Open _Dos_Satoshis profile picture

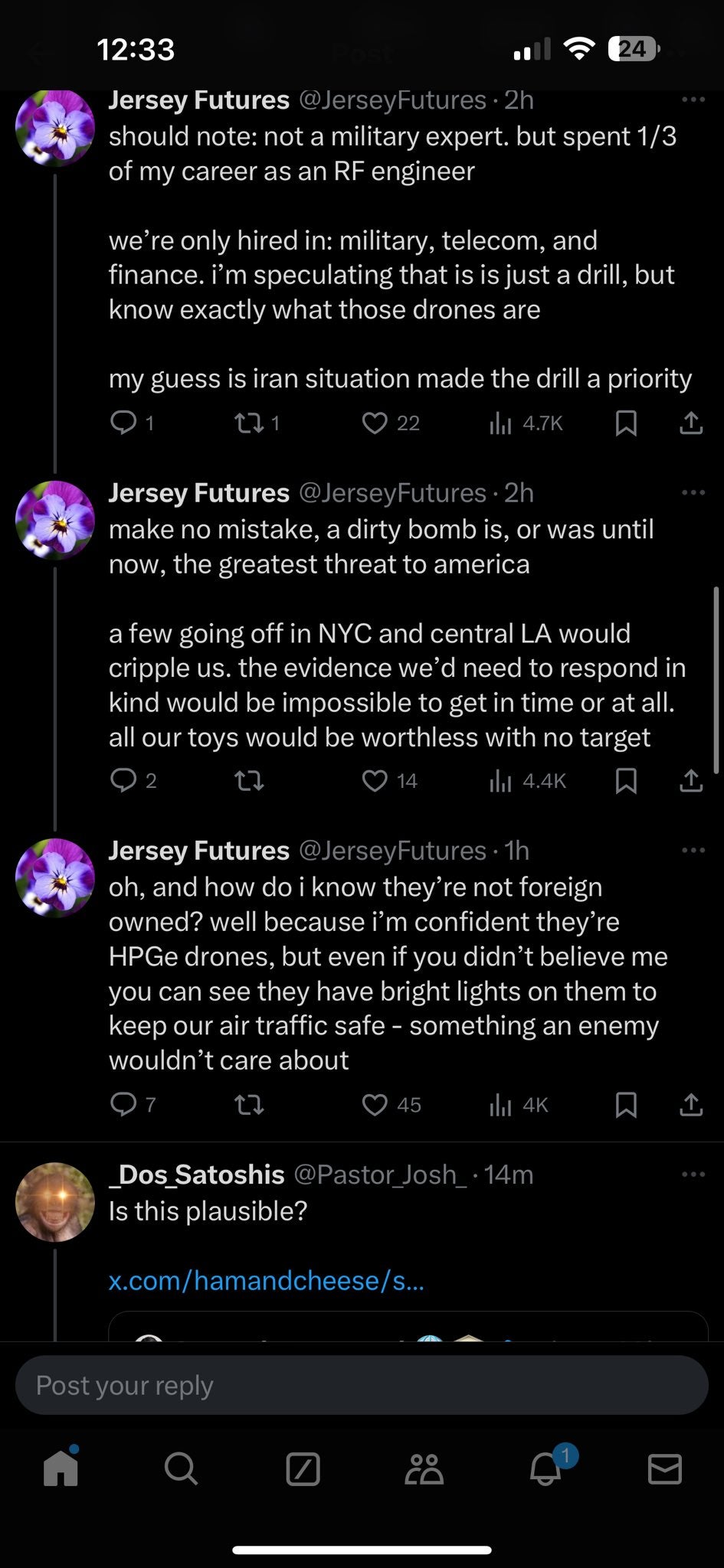[x=55, y=1201]
